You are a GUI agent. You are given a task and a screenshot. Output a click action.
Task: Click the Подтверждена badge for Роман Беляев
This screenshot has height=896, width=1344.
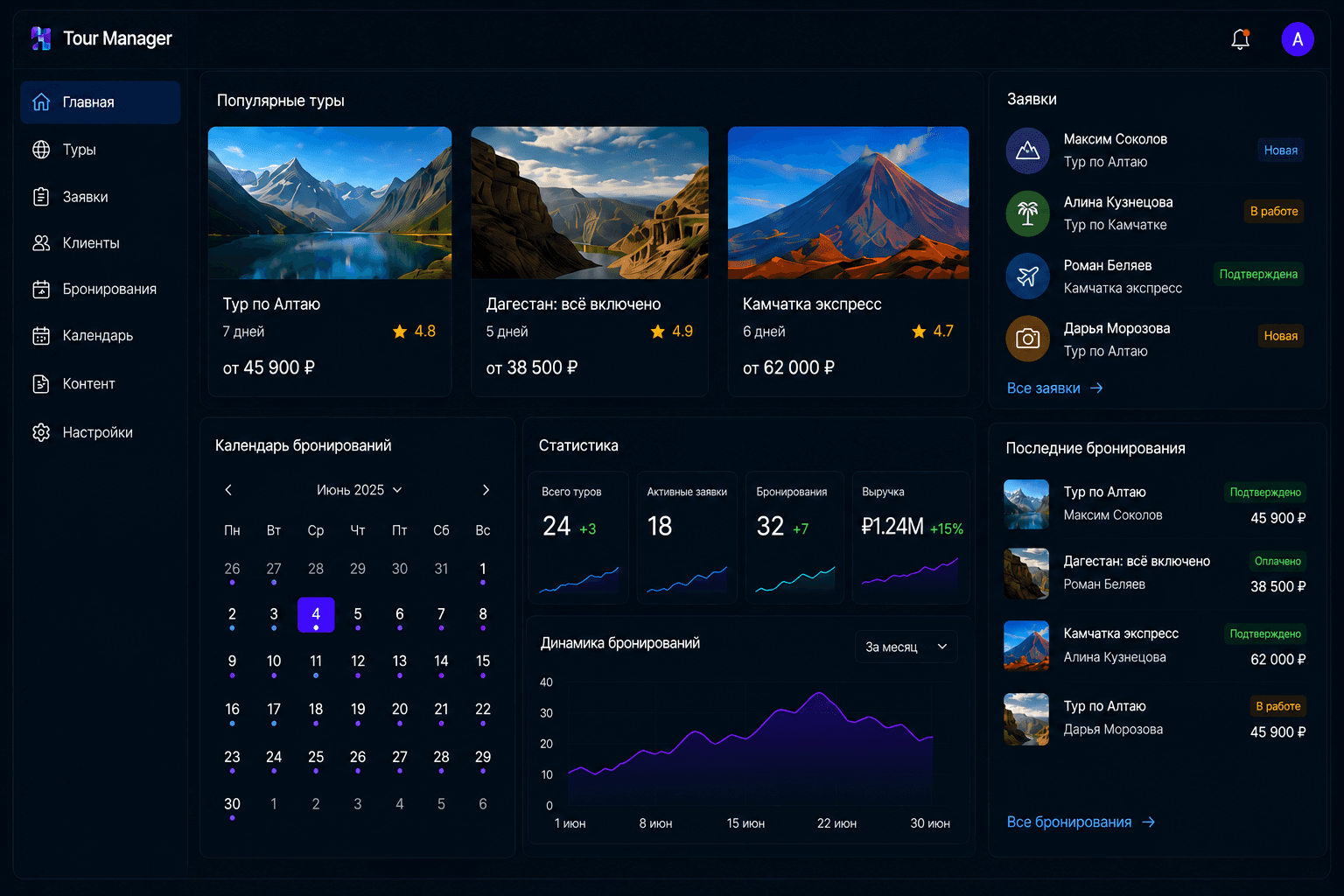coord(1258,275)
